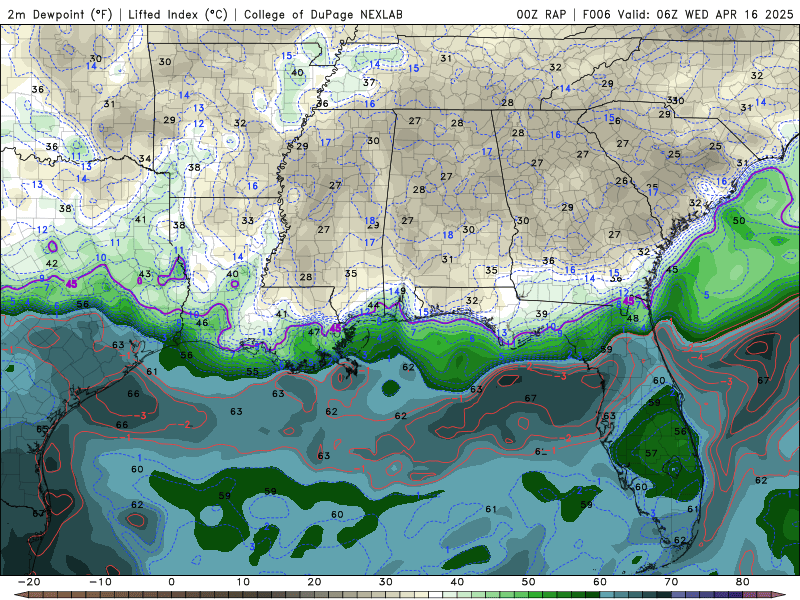Click the 40 label below the colorbar
This screenshot has height=600, width=800.
pyautogui.click(x=457, y=582)
